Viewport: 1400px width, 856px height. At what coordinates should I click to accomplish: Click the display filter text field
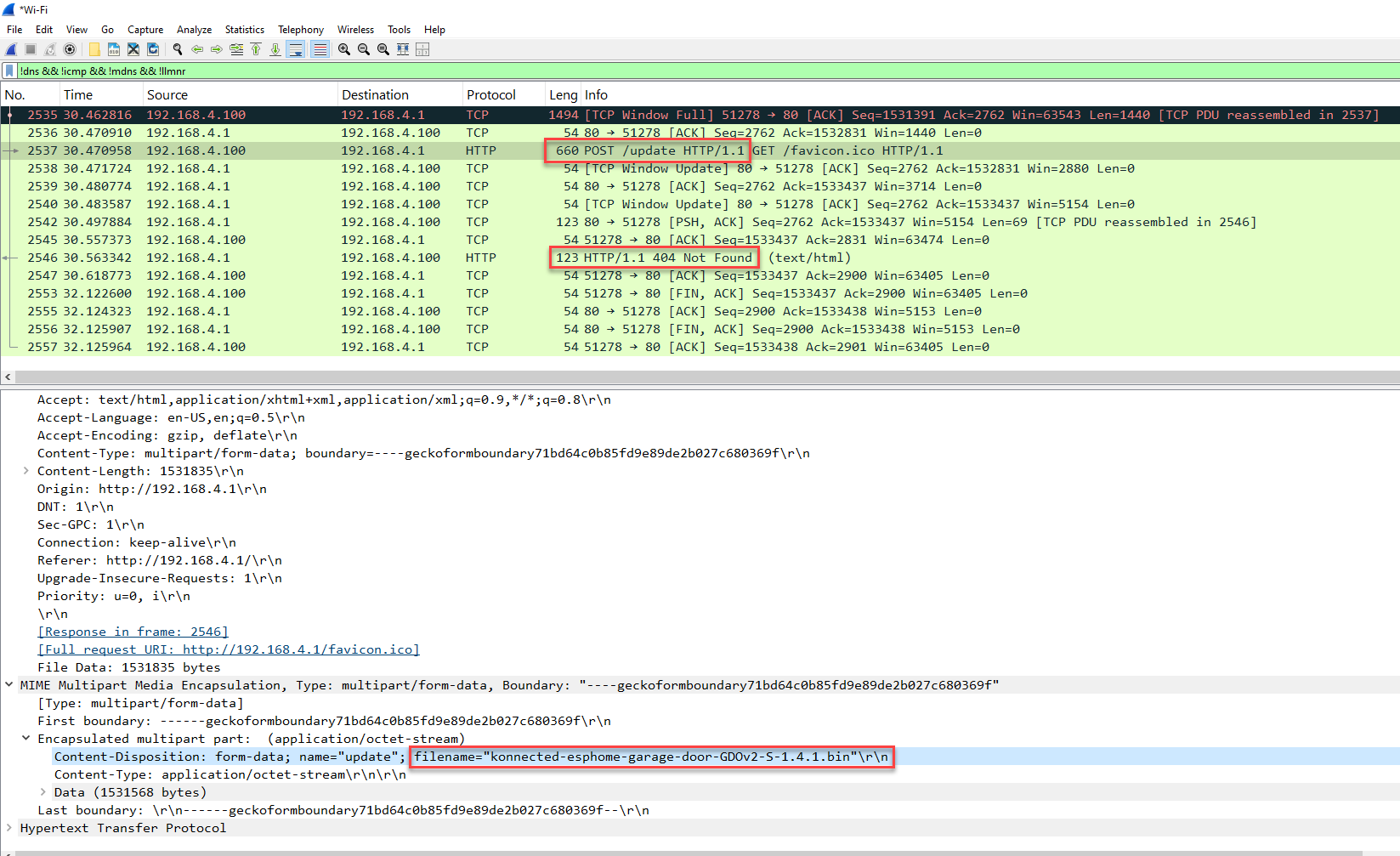680,71
